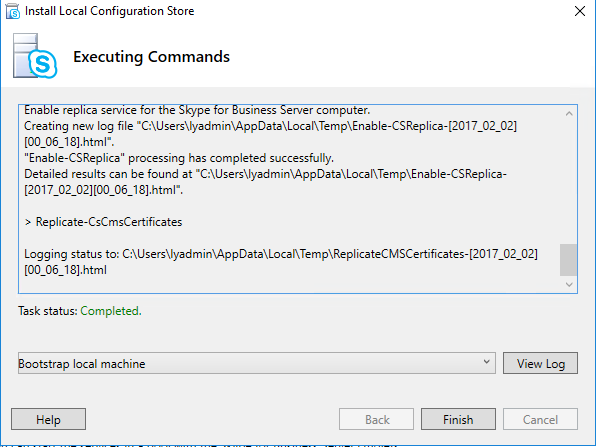This screenshot has height=447, width=596.
Task: Click the green Completed status text
Action: point(111,311)
